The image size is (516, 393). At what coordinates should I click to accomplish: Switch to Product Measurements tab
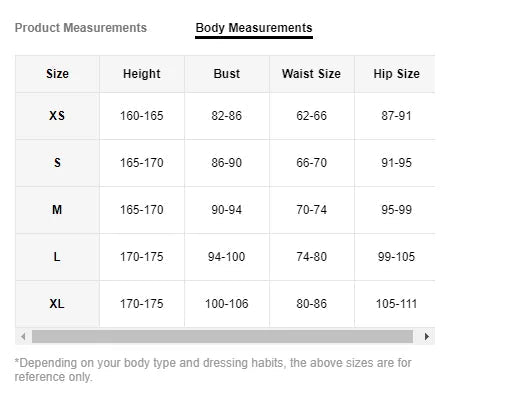(81, 28)
